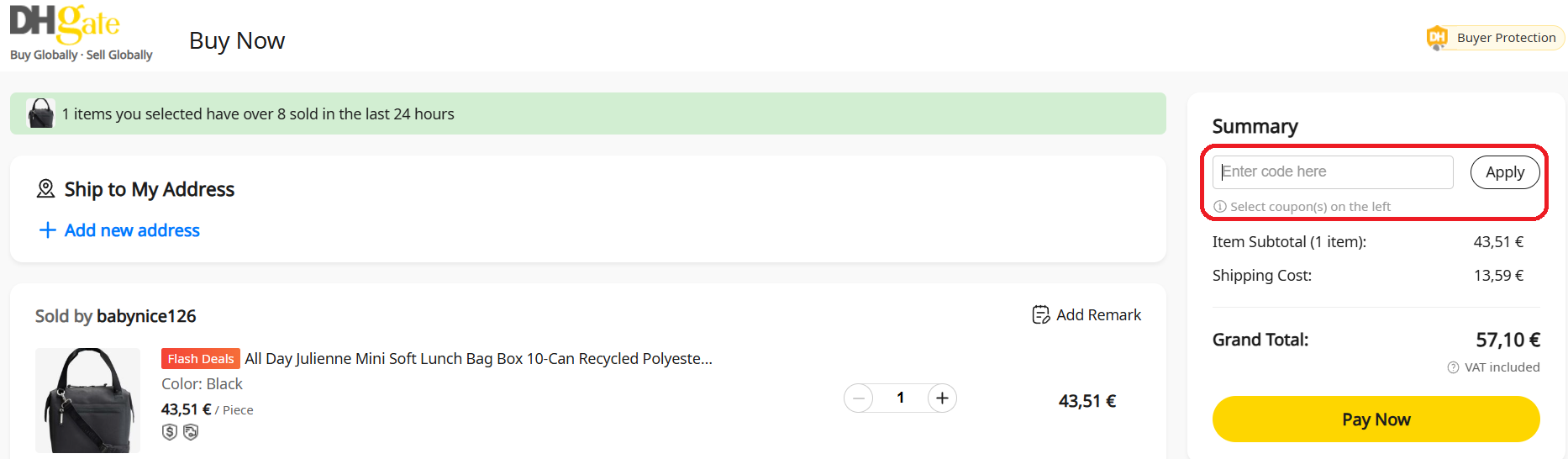Click the DHgate logo
The image size is (1568, 459).
(81, 33)
